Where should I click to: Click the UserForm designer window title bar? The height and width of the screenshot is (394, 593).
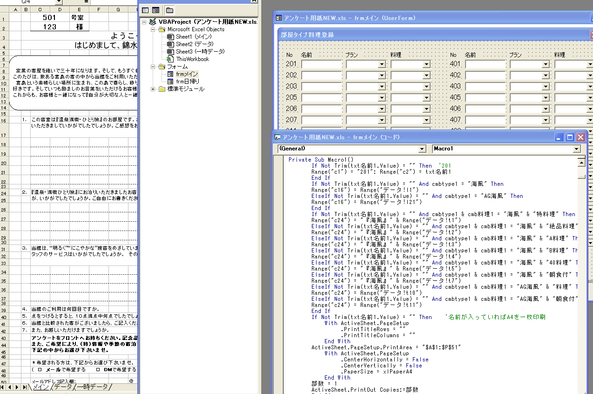tap(433, 18)
